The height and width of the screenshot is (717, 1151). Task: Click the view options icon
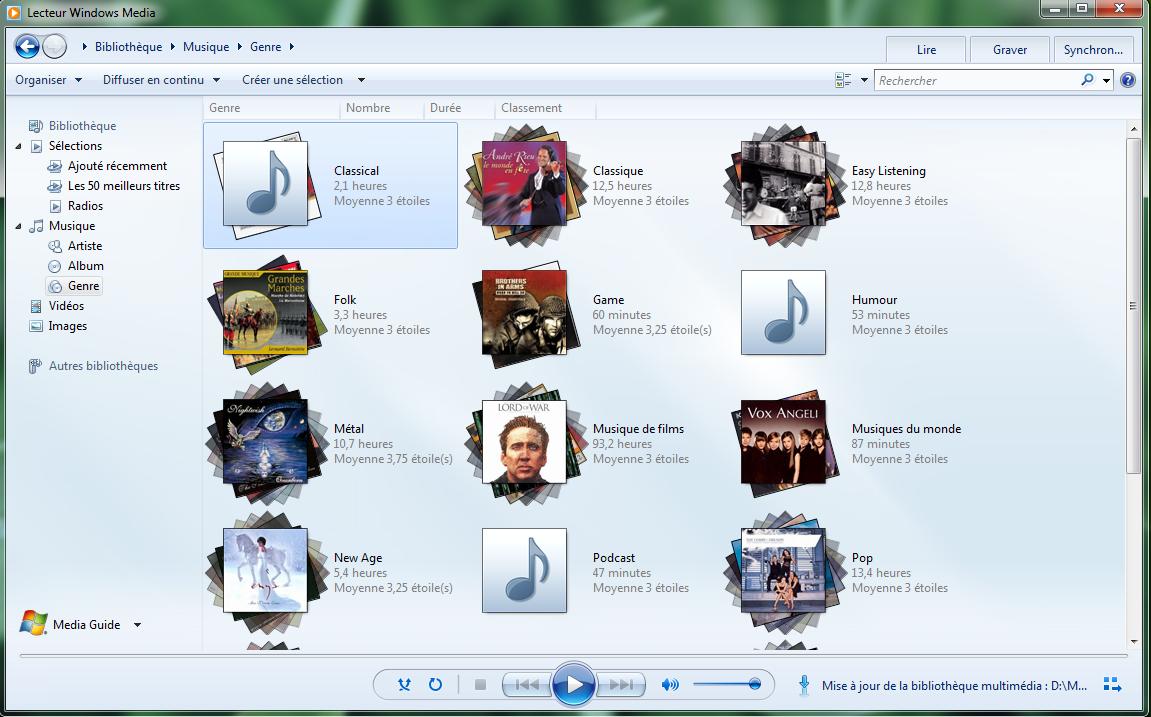(x=843, y=81)
